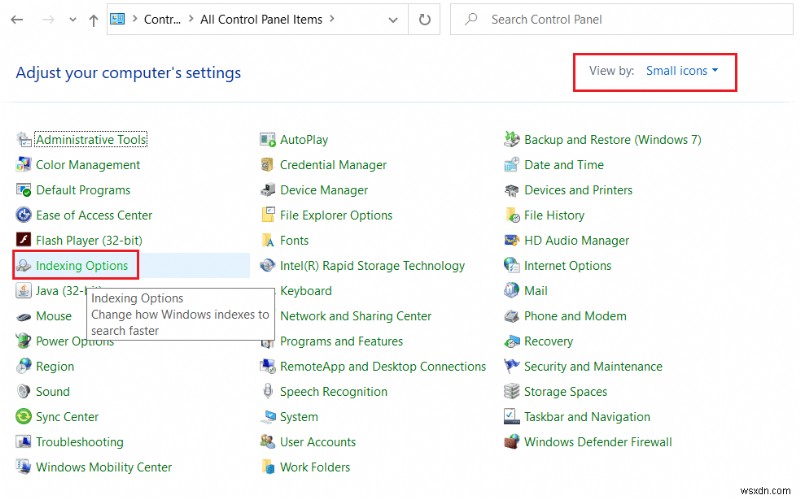
Task: Open the Credential Manager icon
Action: (x=268, y=165)
